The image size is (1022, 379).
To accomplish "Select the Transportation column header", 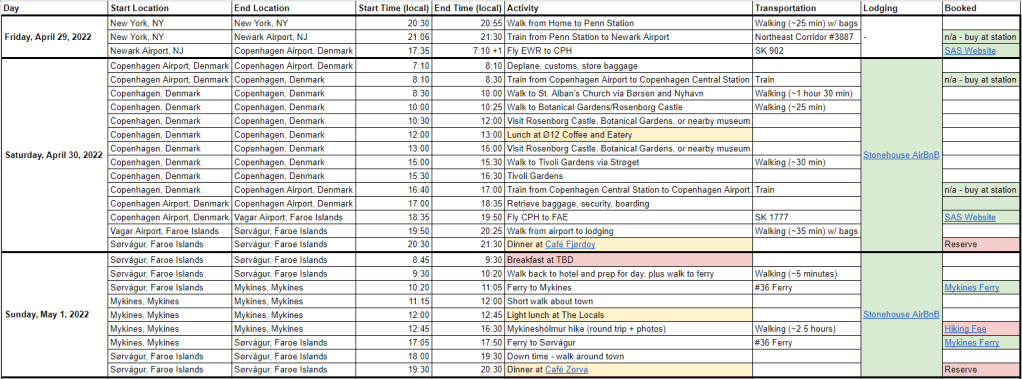I will 806,8.
